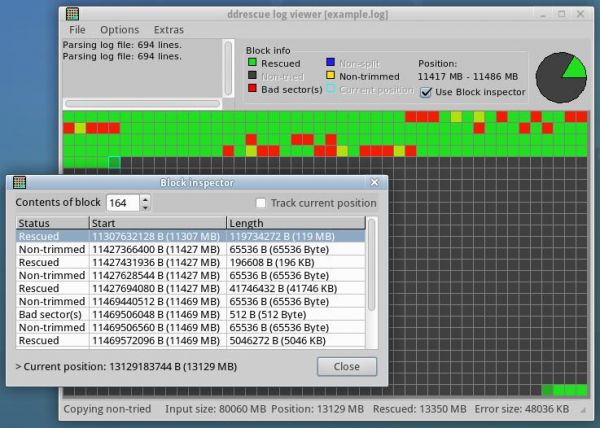Click the blue Non-split legend square
The width and height of the screenshot is (600, 428).
tap(329, 63)
